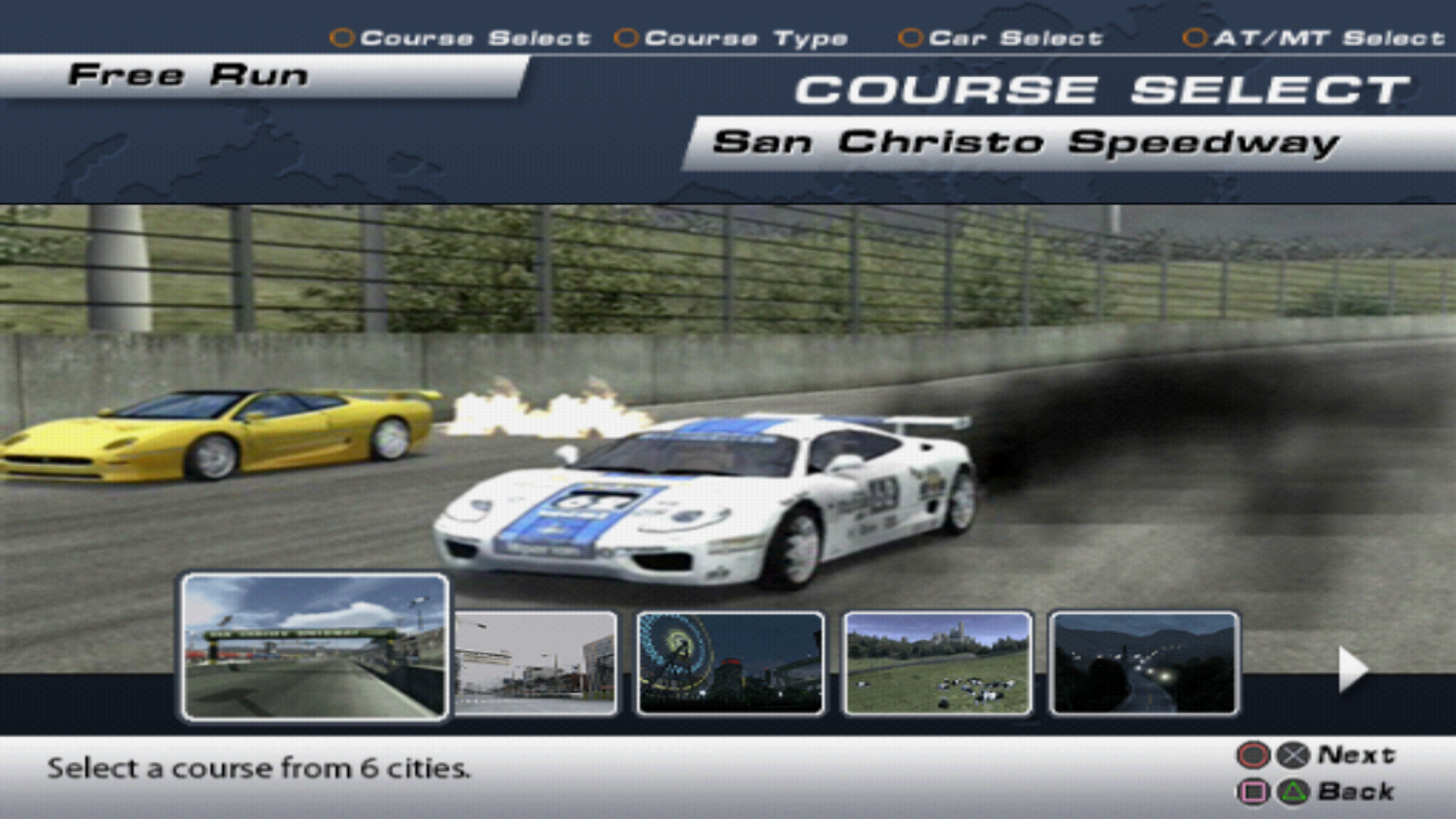This screenshot has width=1456, height=819.
Task: Go to the Course Type step label
Action: (745, 38)
